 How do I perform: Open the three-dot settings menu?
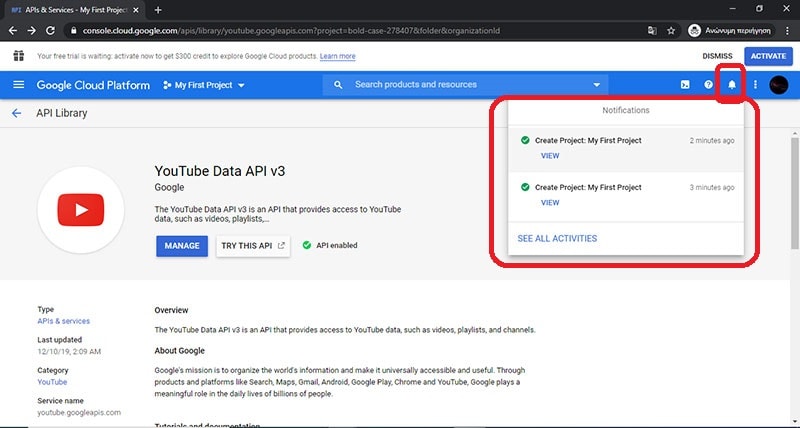[x=755, y=85]
